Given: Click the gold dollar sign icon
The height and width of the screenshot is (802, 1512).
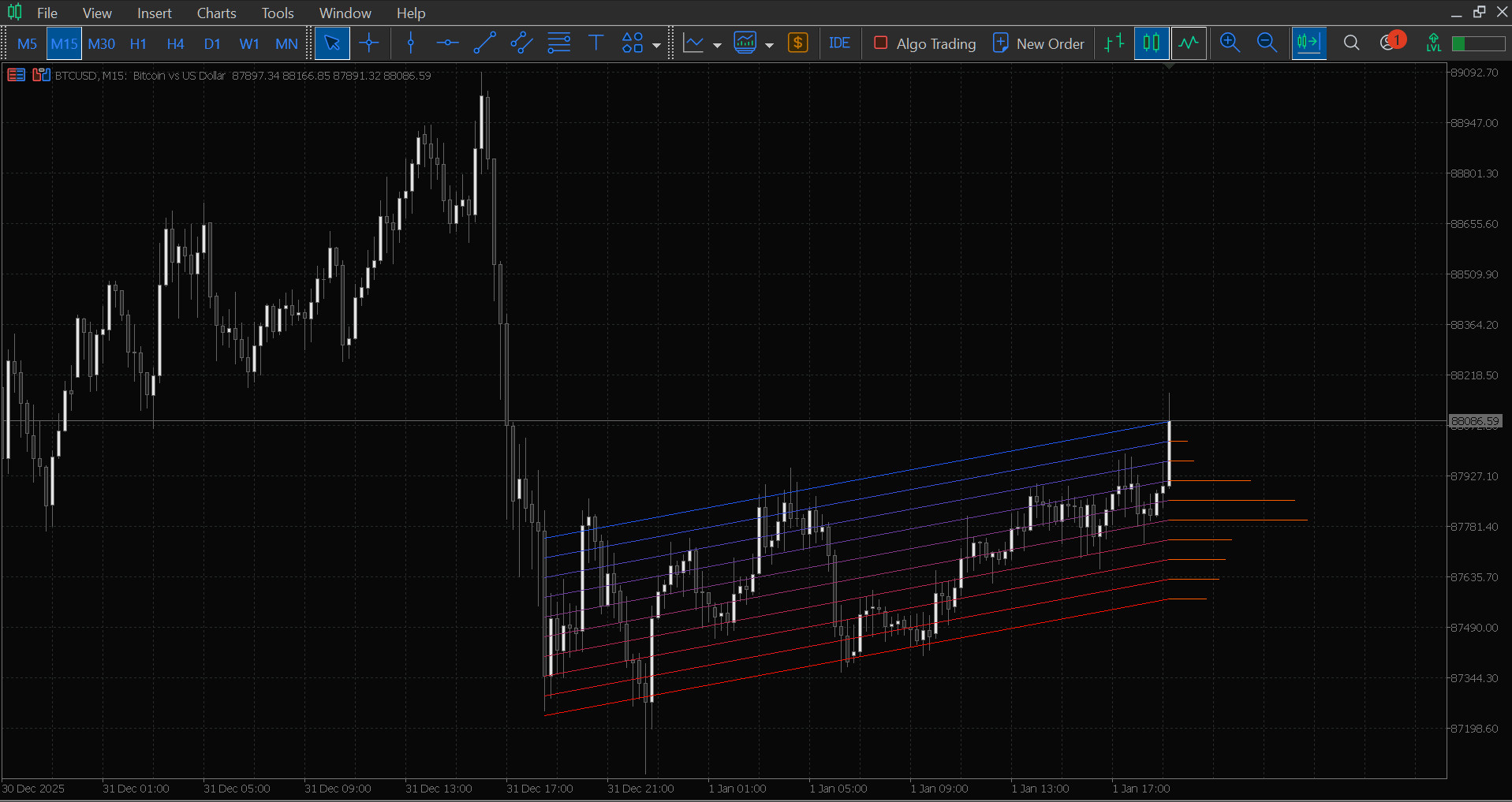Looking at the screenshot, I should (x=798, y=43).
